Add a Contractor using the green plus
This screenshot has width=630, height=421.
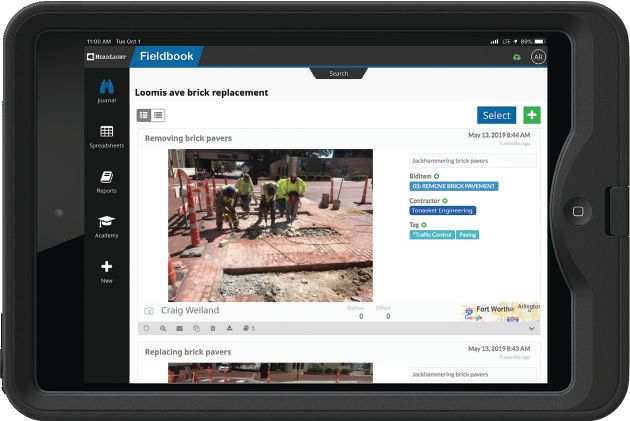click(x=445, y=200)
